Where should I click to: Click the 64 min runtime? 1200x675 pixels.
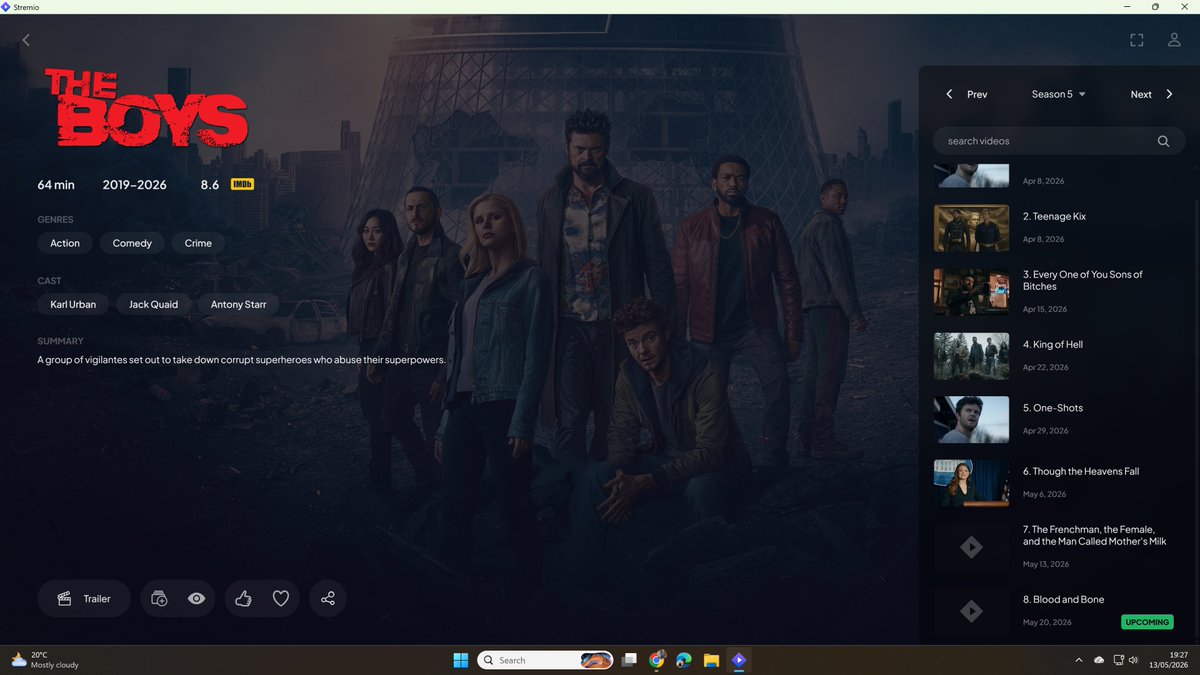click(x=56, y=185)
